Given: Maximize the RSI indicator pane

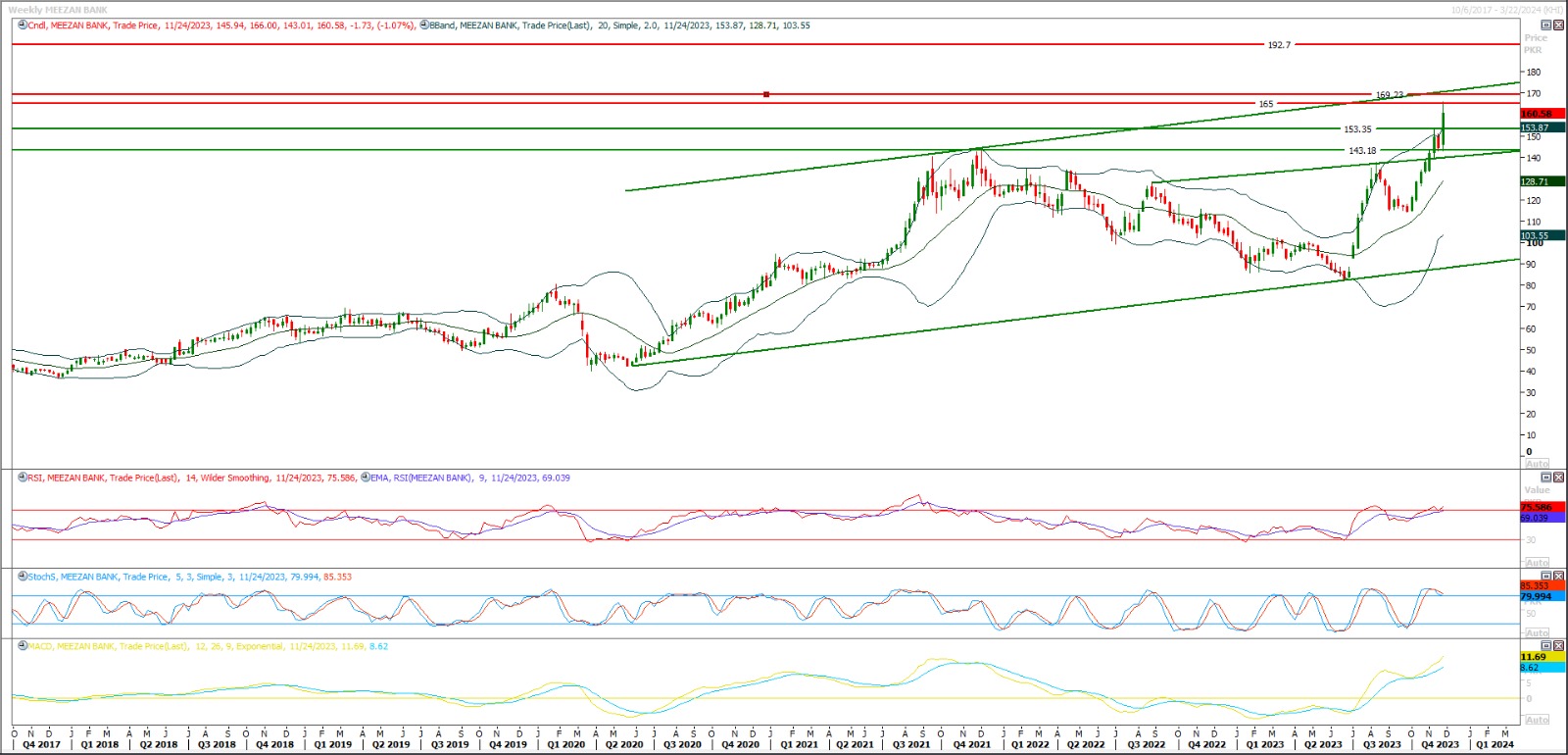Looking at the screenshot, I should pyautogui.click(x=1546, y=478).
